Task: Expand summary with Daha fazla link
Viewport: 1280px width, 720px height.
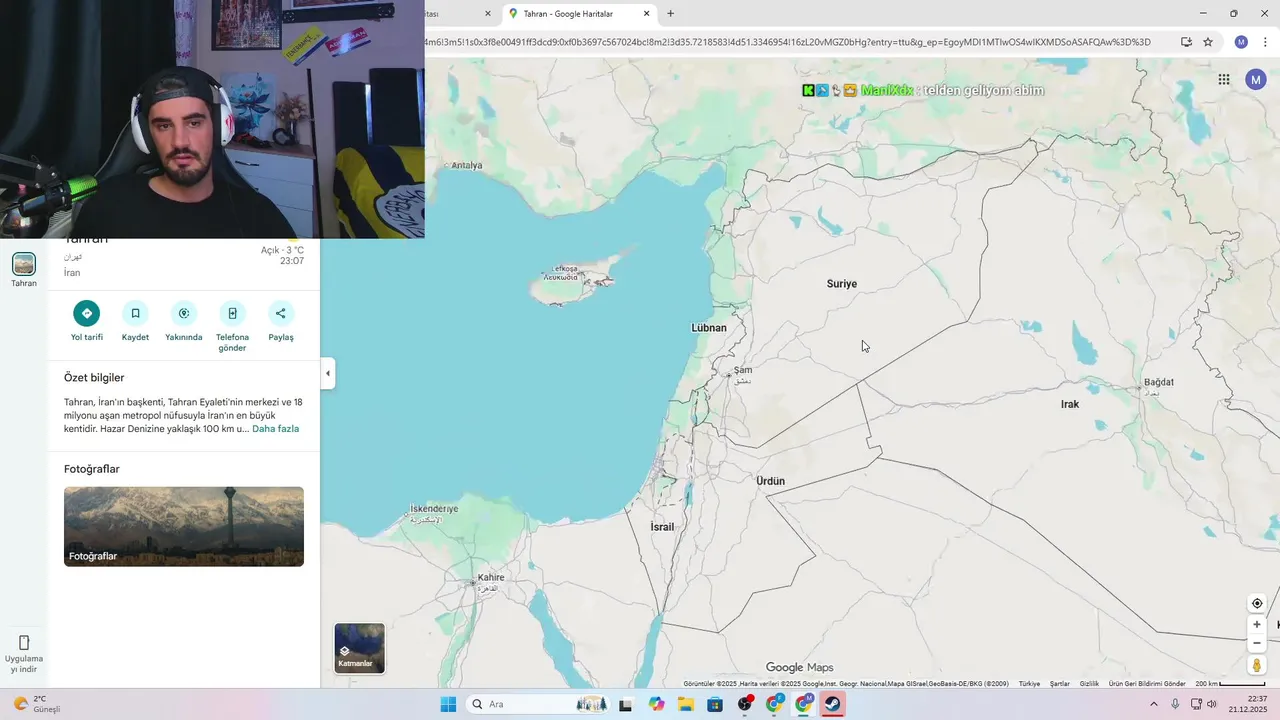Action: [x=275, y=429]
